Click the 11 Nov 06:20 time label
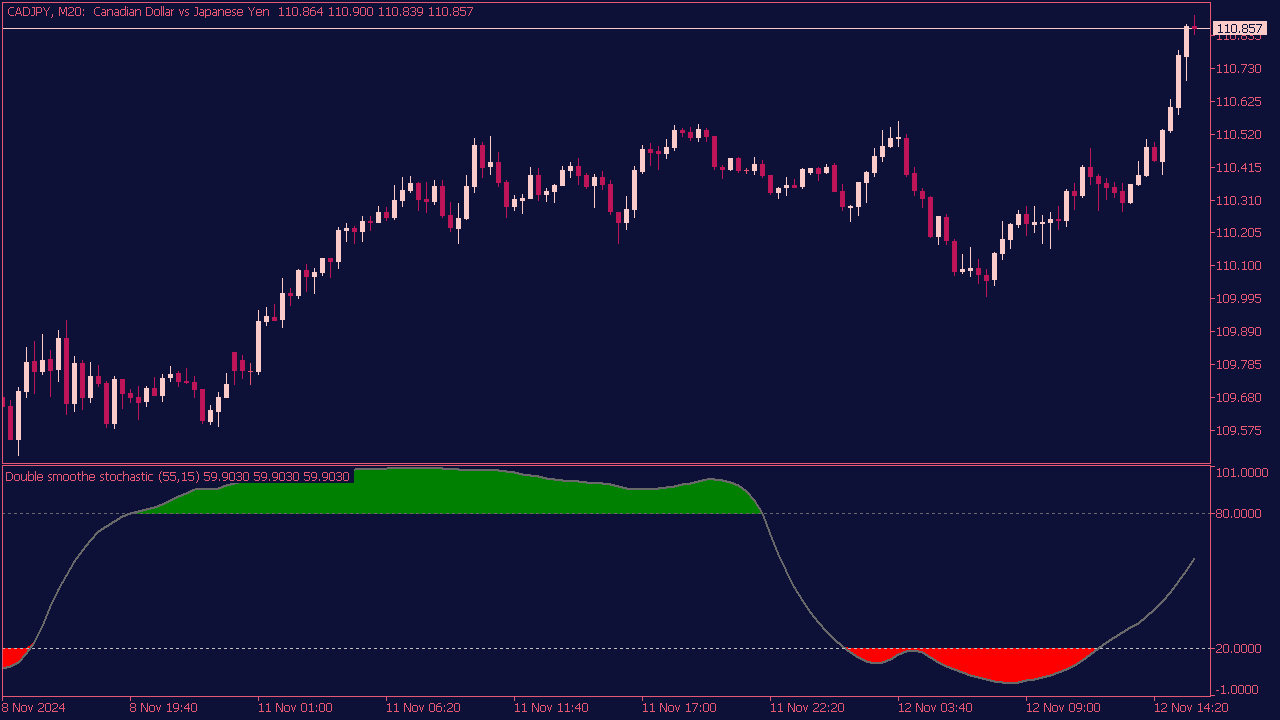 coord(423,707)
